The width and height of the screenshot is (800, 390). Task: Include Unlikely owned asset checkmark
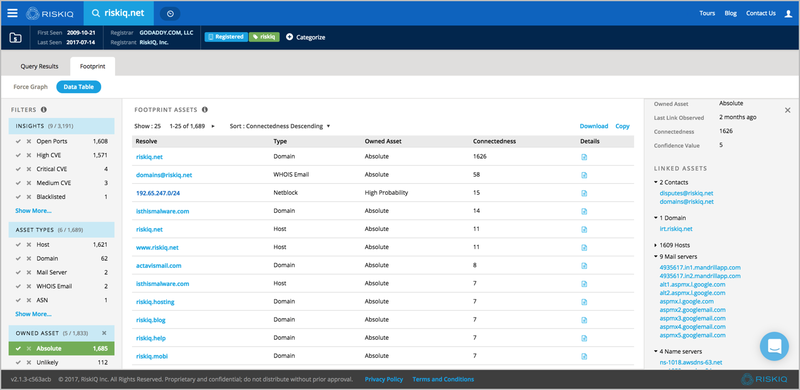(18, 362)
